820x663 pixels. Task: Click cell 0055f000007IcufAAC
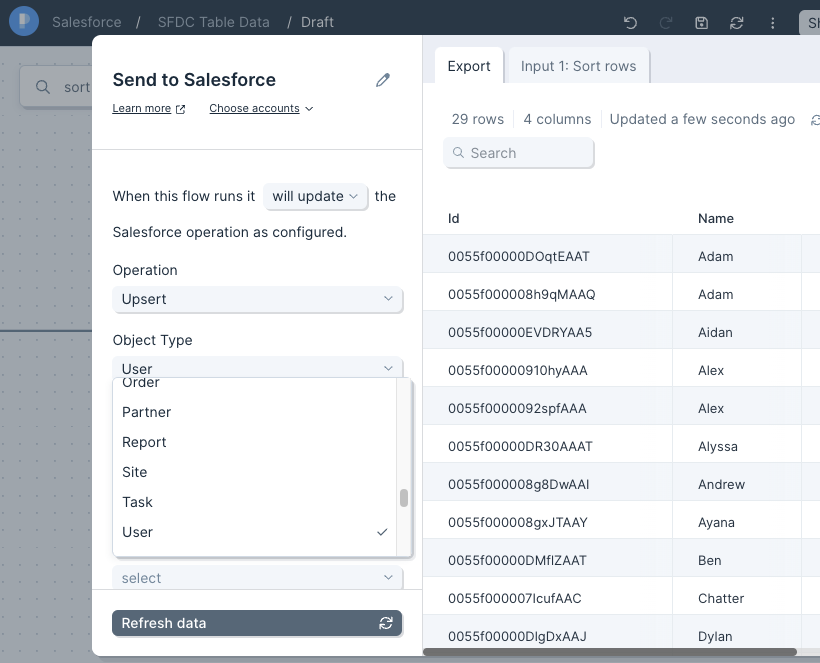click(x=548, y=598)
